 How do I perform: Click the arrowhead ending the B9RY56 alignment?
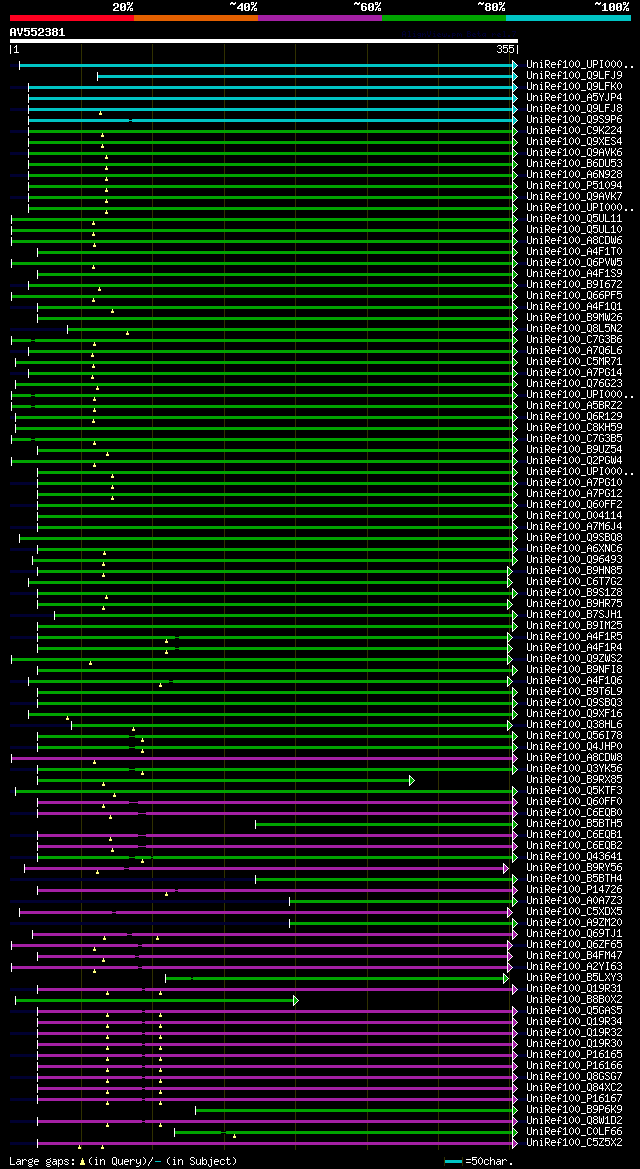pyautogui.click(x=506, y=868)
